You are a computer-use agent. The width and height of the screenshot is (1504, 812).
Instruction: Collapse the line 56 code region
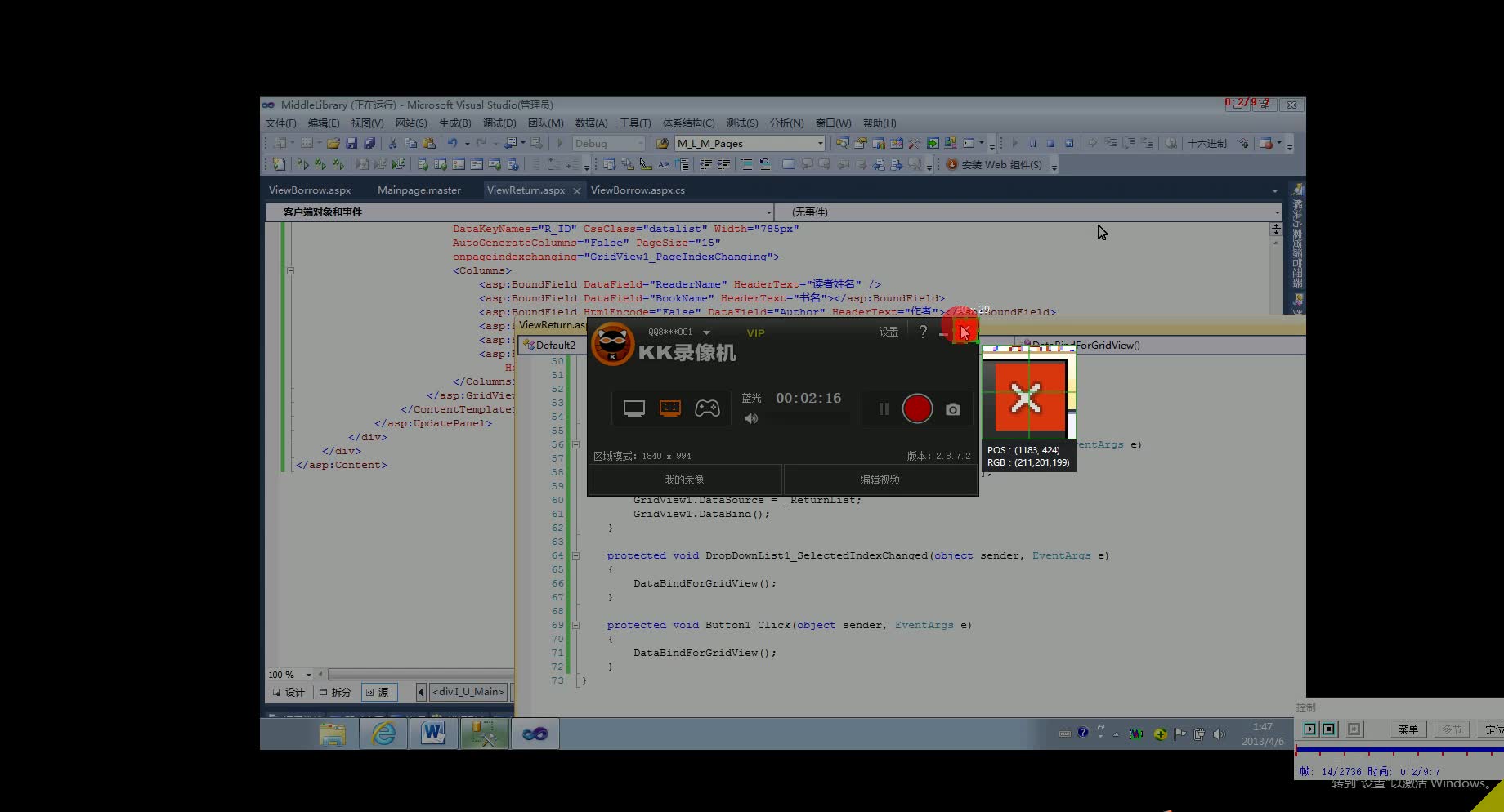[x=575, y=445]
